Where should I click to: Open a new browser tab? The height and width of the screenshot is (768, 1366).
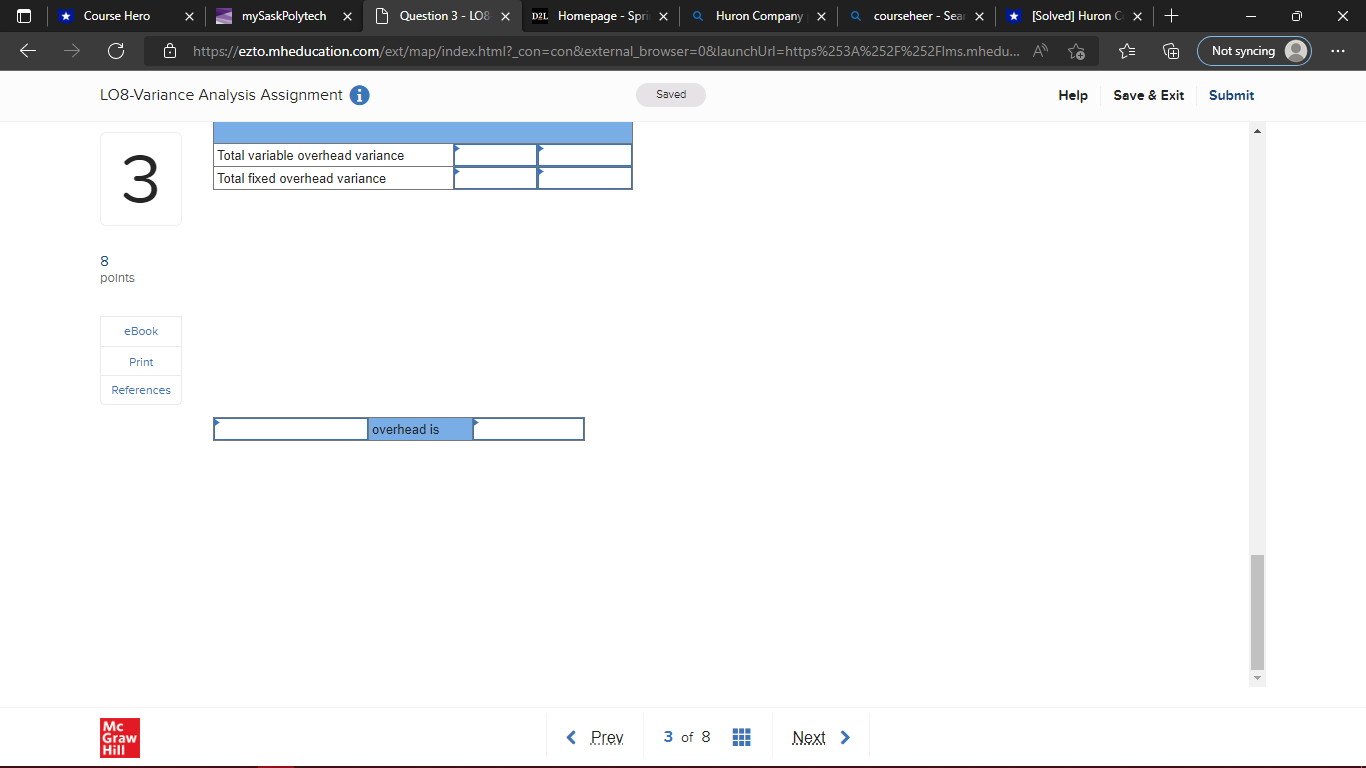click(1172, 16)
